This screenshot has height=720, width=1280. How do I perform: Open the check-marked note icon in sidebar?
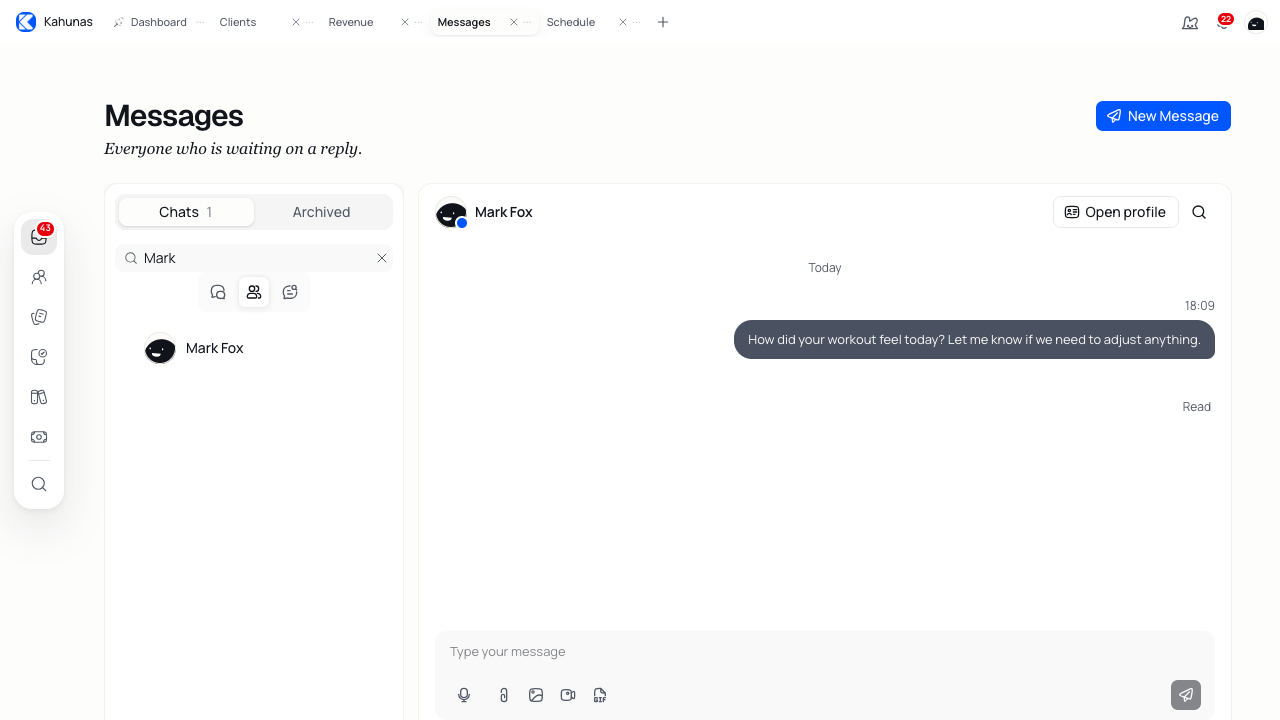click(x=39, y=357)
